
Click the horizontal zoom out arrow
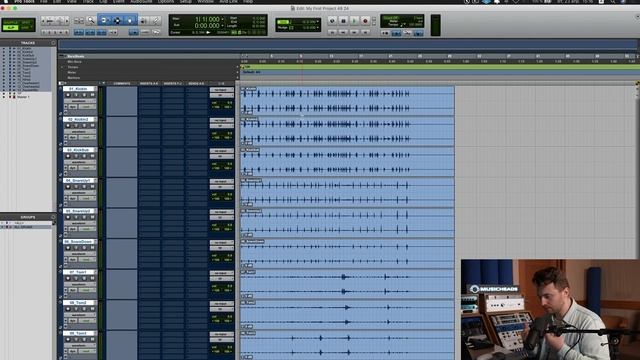click(43, 20)
